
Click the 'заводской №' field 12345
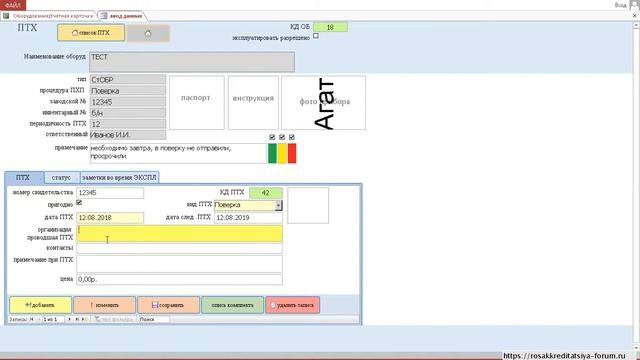tap(128, 102)
